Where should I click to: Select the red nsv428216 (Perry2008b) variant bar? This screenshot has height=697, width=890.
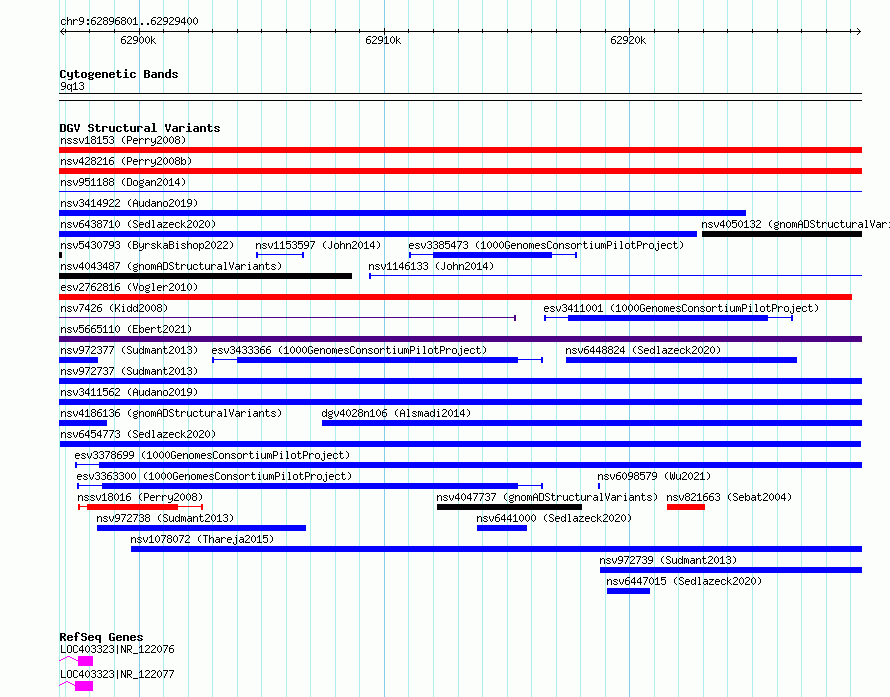460,171
